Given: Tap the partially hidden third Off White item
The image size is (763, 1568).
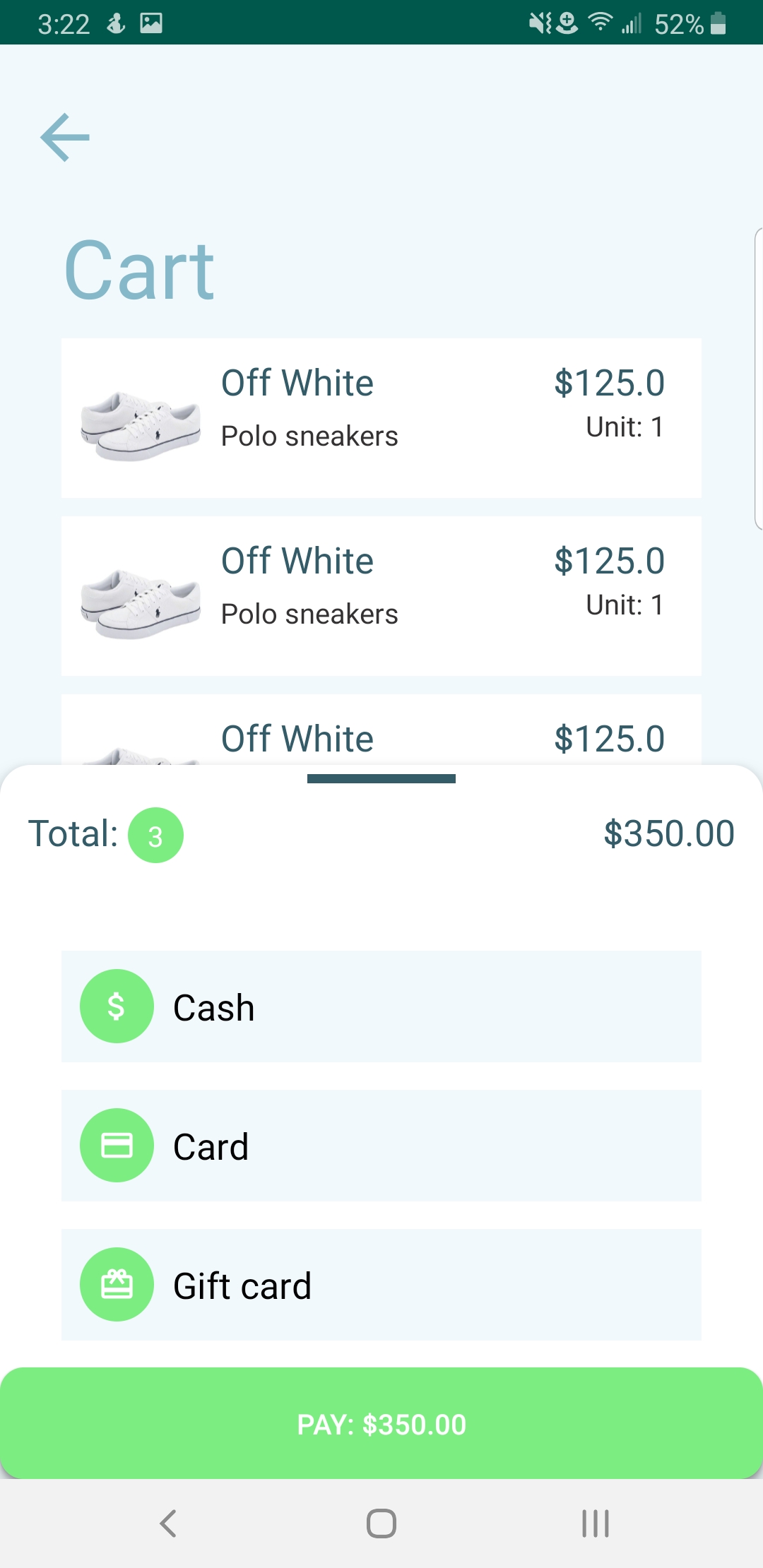Looking at the screenshot, I should pos(381,735).
